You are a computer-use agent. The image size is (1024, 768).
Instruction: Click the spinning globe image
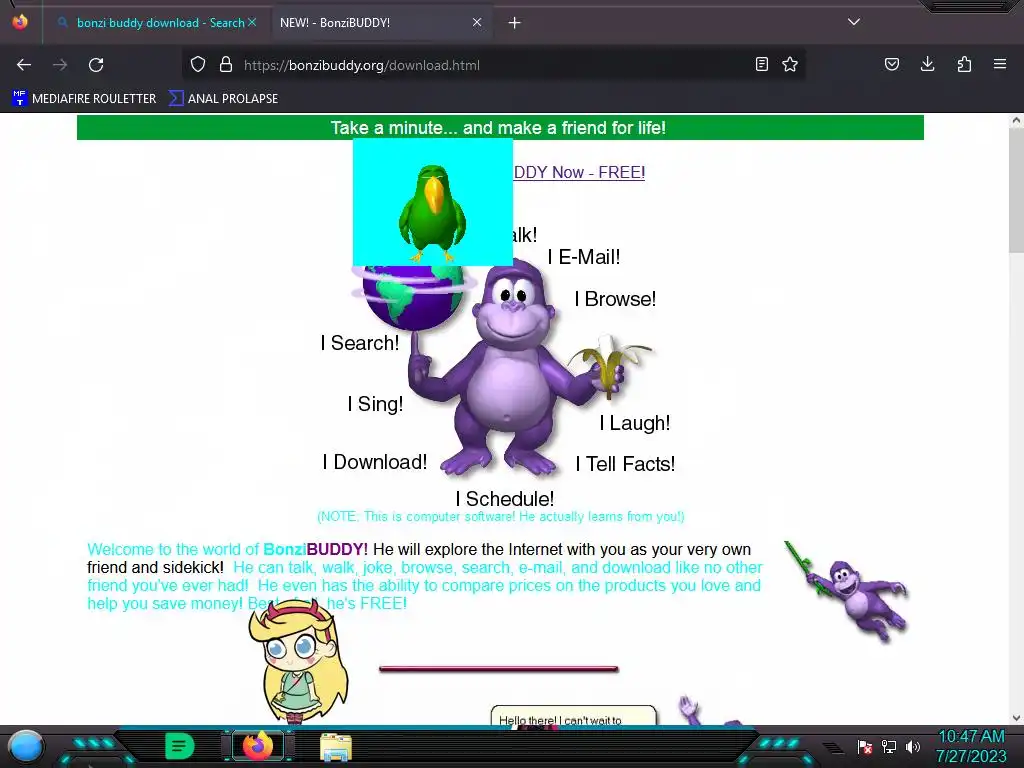(413, 298)
